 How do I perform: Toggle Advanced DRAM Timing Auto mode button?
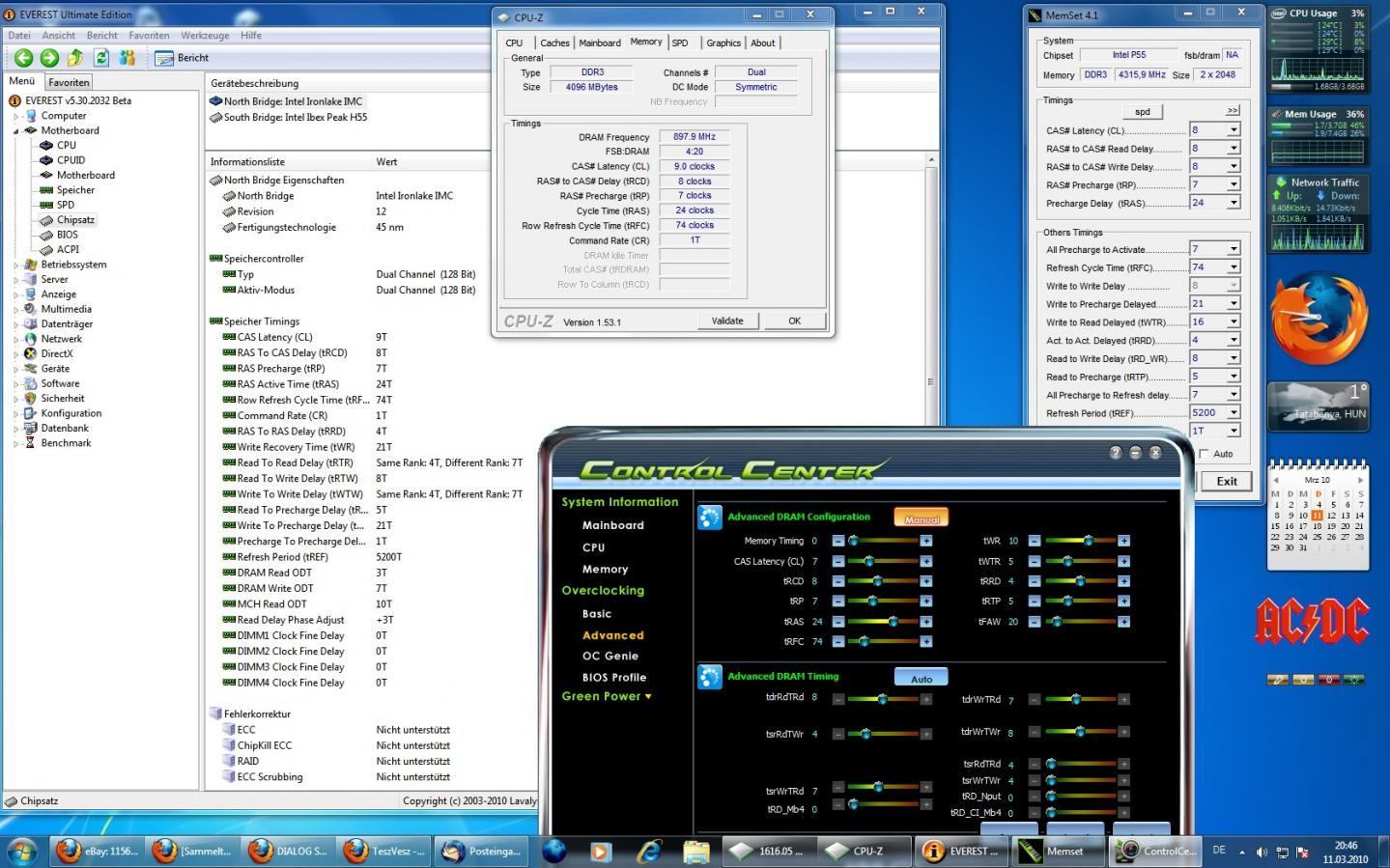(921, 678)
